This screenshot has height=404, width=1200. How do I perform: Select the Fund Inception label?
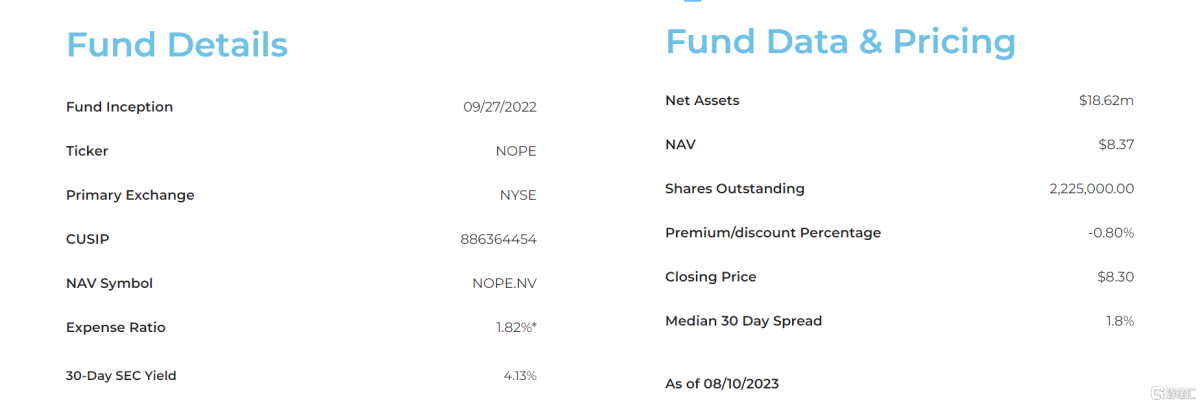119,107
